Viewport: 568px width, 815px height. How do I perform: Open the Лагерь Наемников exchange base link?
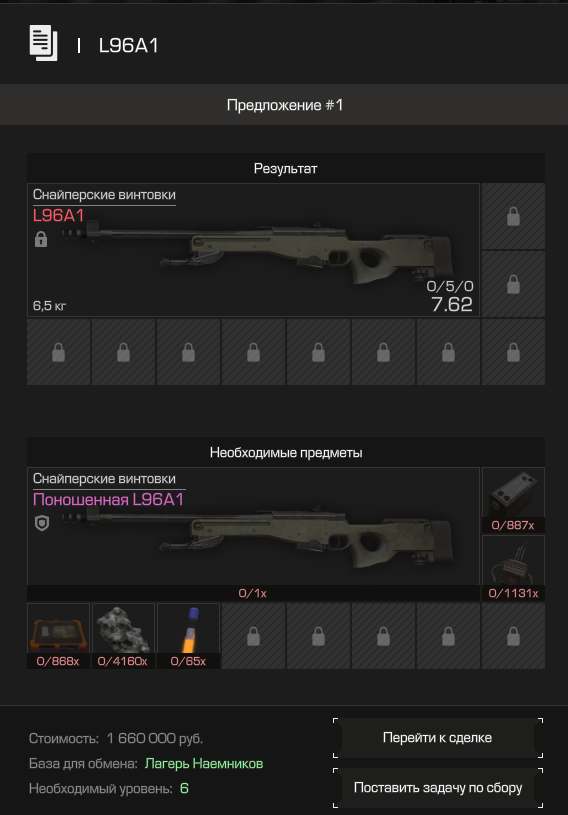pos(204,764)
